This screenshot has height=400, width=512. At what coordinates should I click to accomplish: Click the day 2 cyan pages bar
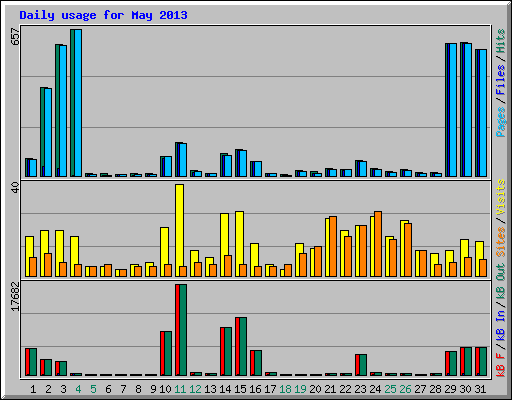(x=48, y=132)
